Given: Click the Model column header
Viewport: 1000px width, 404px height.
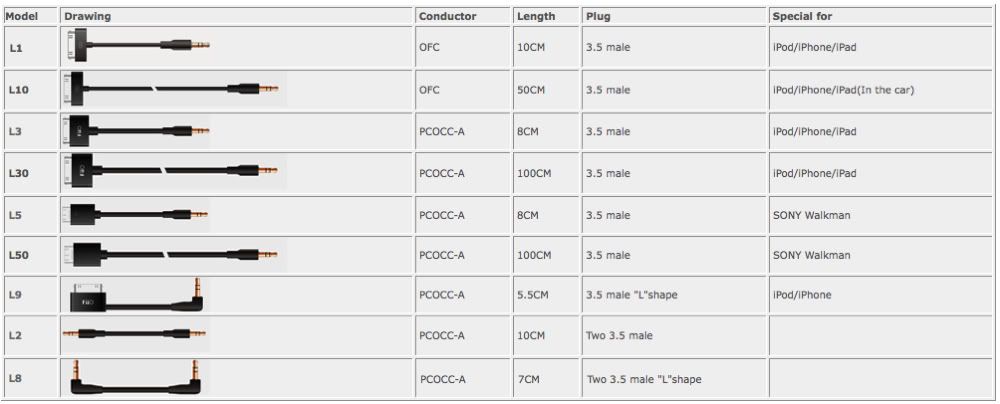Looking at the screenshot, I should (23, 16).
